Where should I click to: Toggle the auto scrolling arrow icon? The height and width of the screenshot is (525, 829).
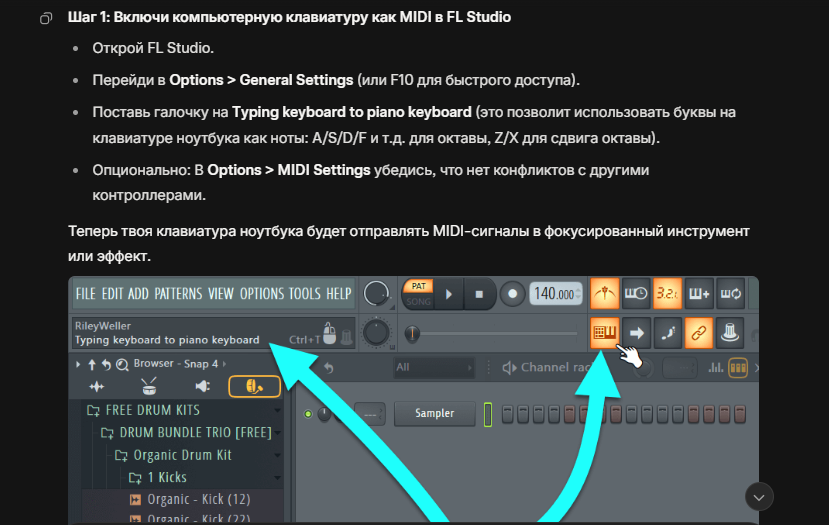(636, 333)
